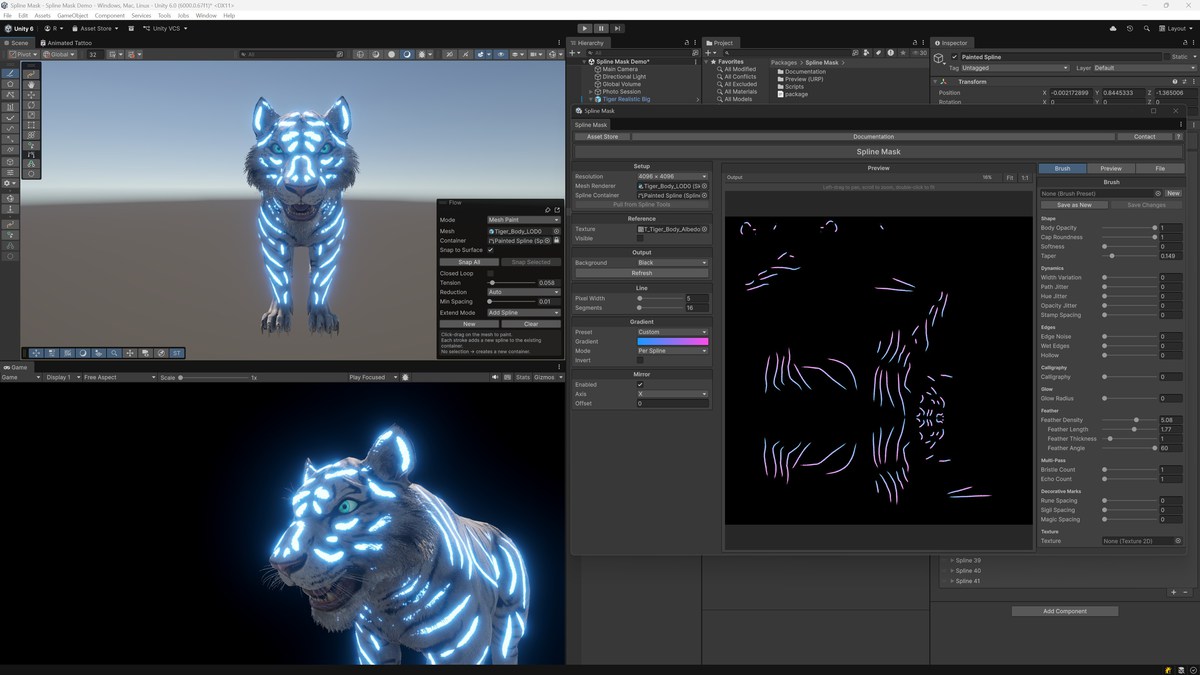Toggle the scene visibility eye icon
The width and height of the screenshot is (1200, 675).
[501, 54]
